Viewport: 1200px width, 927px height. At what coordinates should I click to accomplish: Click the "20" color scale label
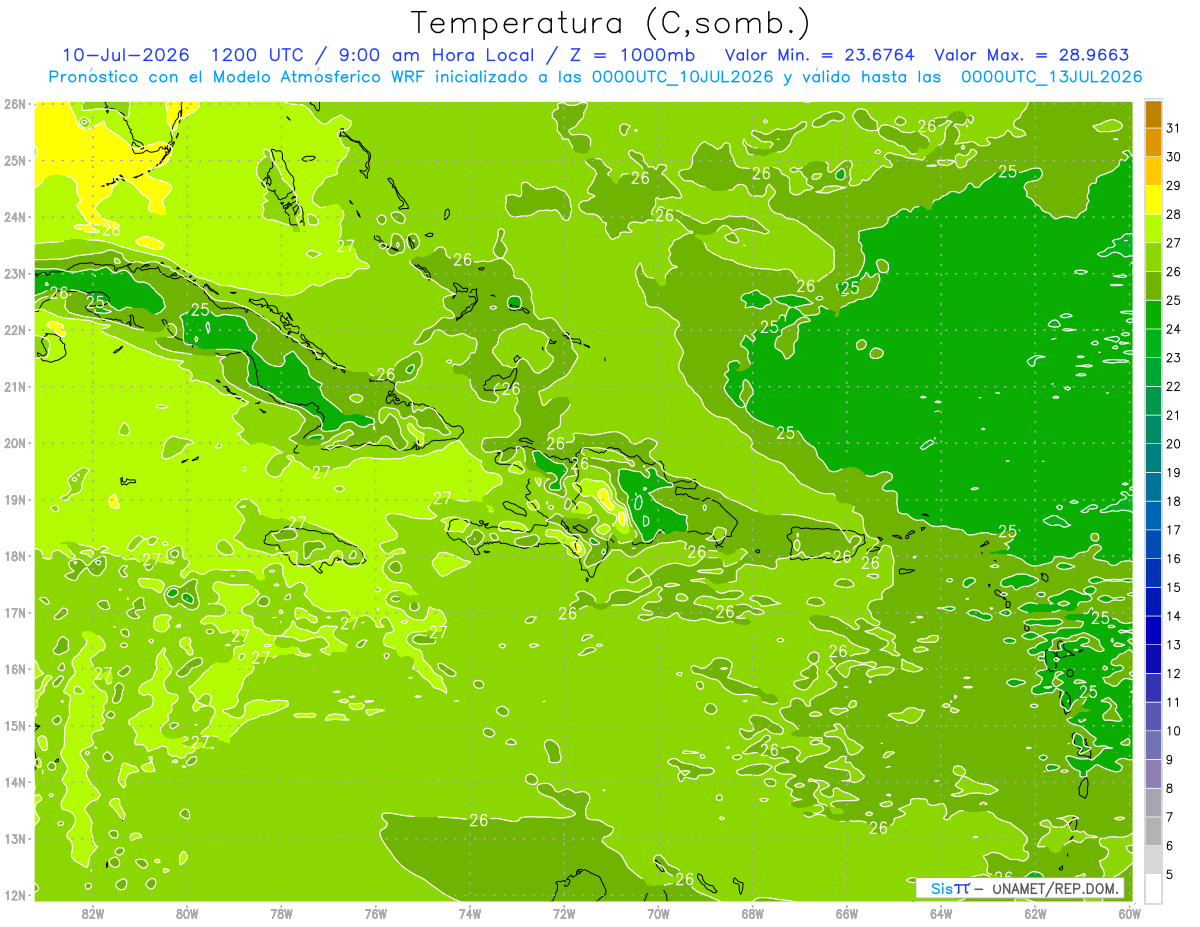[x=1174, y=443]
